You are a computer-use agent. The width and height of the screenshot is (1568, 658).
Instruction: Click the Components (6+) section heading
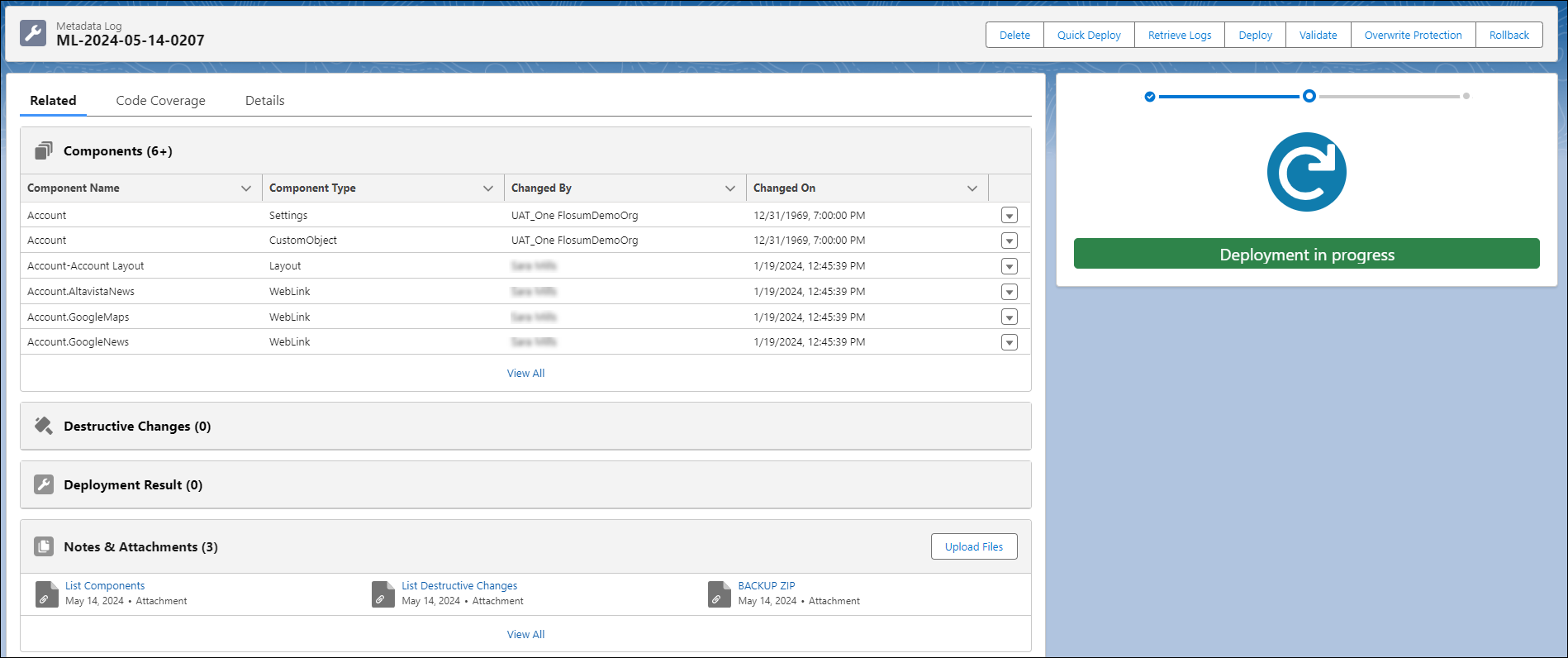(118, 151)
